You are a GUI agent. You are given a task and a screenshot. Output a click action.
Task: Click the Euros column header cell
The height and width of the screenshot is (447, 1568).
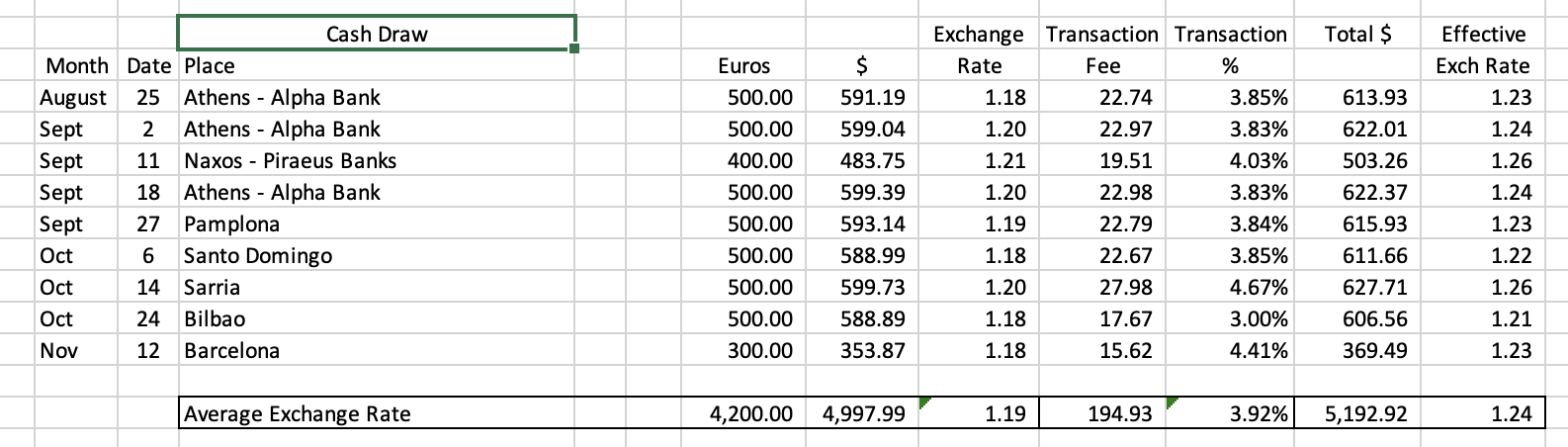point(743,65)
